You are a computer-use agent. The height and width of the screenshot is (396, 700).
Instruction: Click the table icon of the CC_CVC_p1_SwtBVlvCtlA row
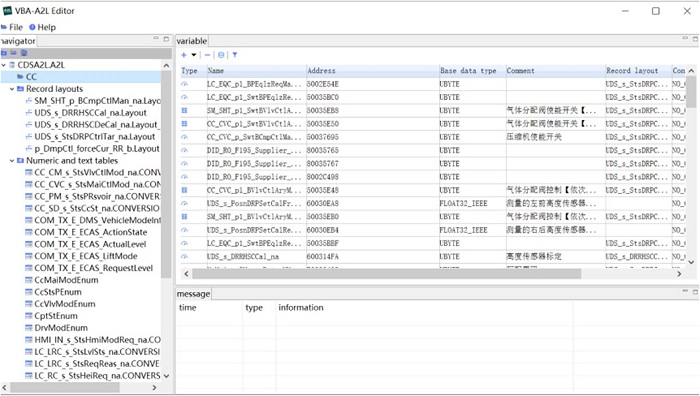[x=184, y=124]
